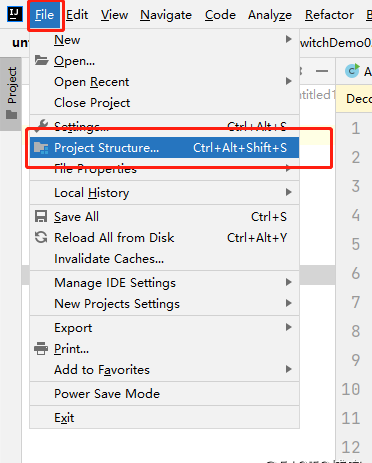Click the IntelliJ IDEA logo icon
372x463 pixels.
coord(15,14)
